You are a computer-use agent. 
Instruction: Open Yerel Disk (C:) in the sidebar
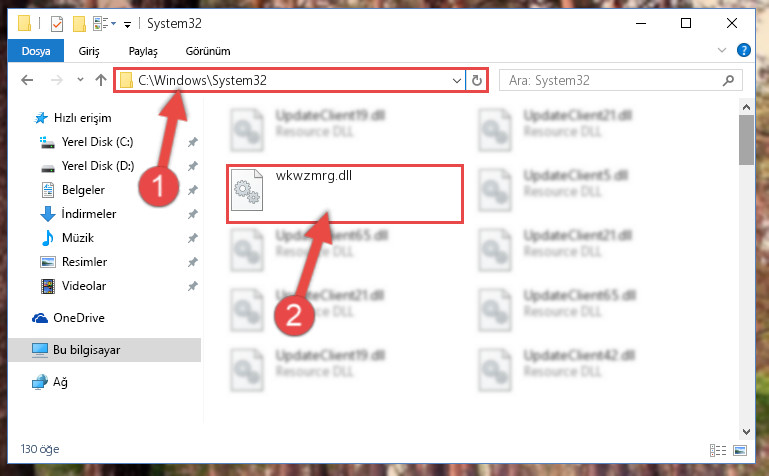97,142
